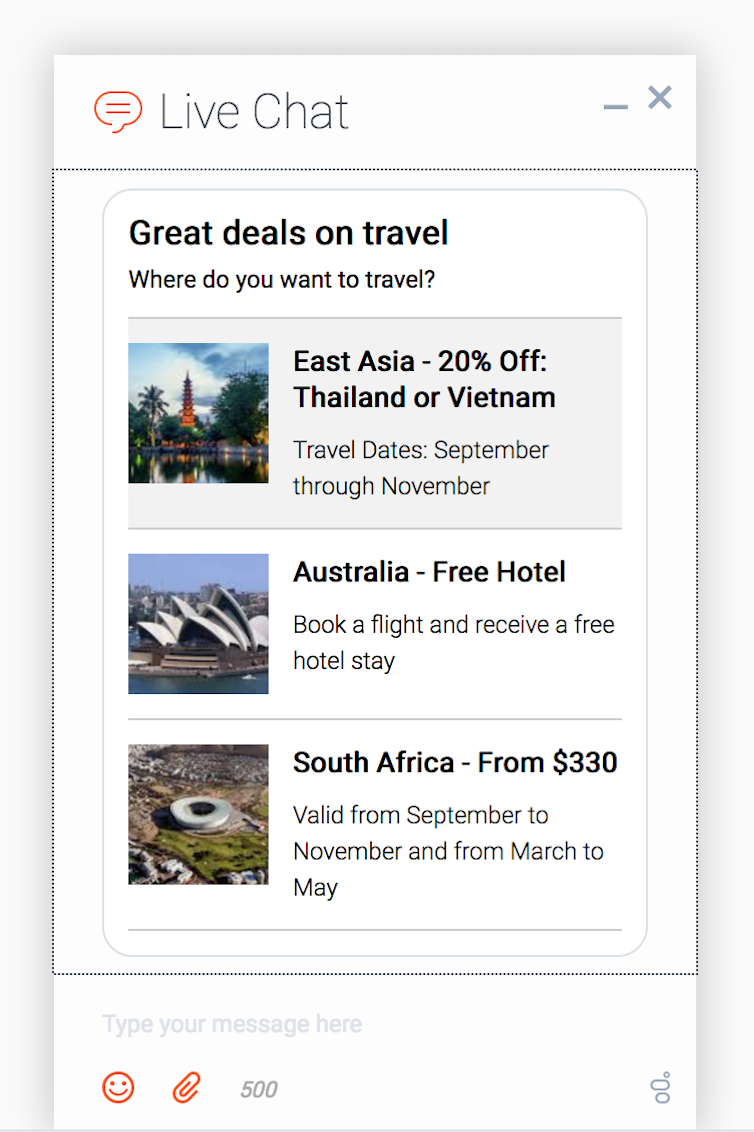Choose the Australia - Free Hotel title
This screenshot has height=1132, width=754.
(429, 572)
